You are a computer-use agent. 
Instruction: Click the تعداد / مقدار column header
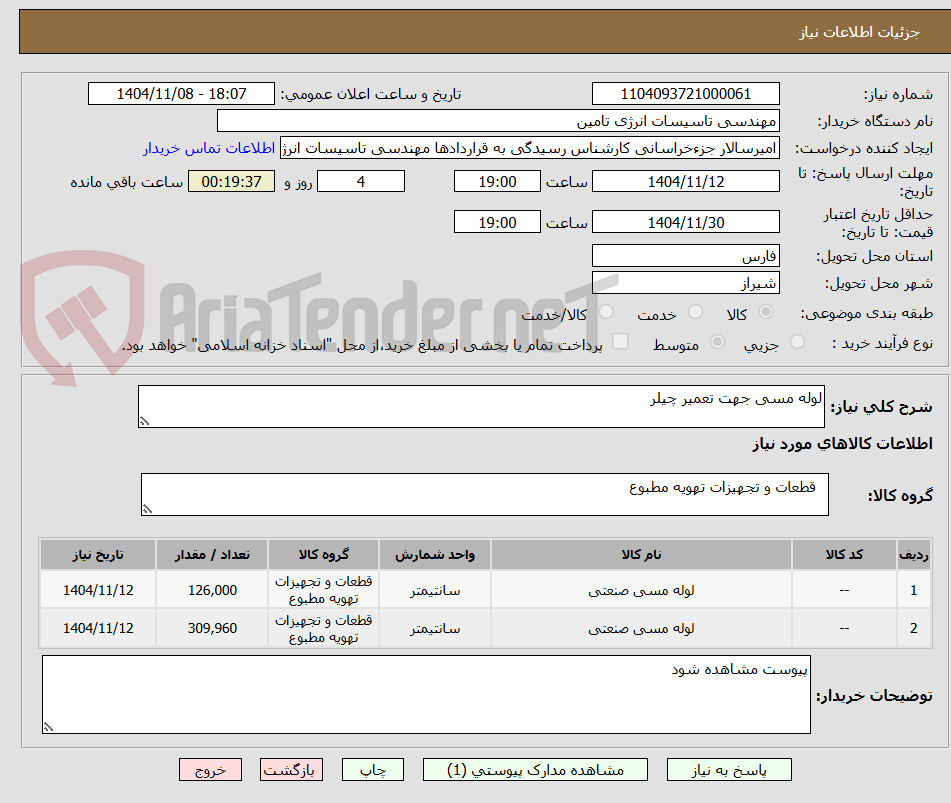click(212, 554)
